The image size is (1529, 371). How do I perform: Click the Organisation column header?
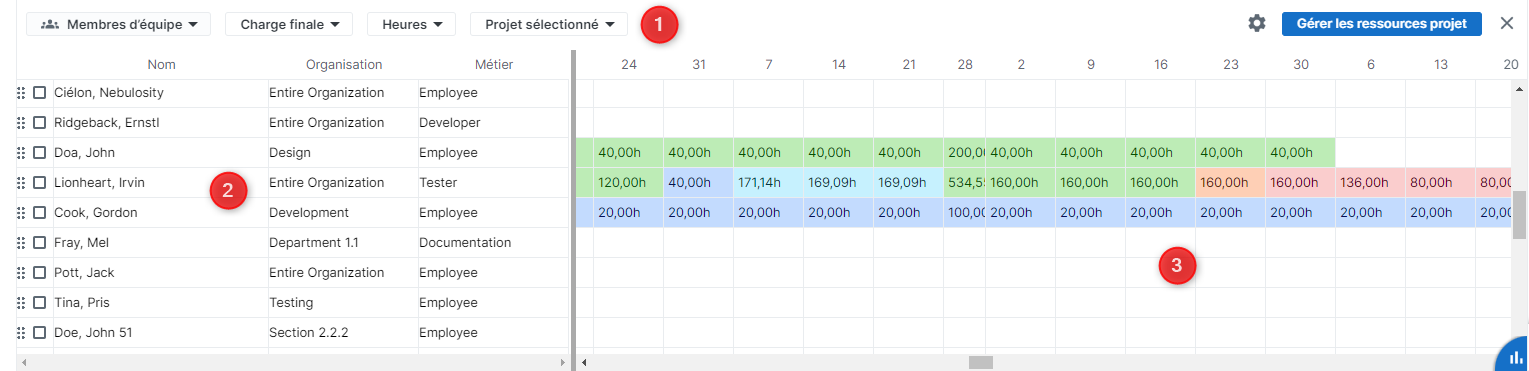(x=344, y=64)
